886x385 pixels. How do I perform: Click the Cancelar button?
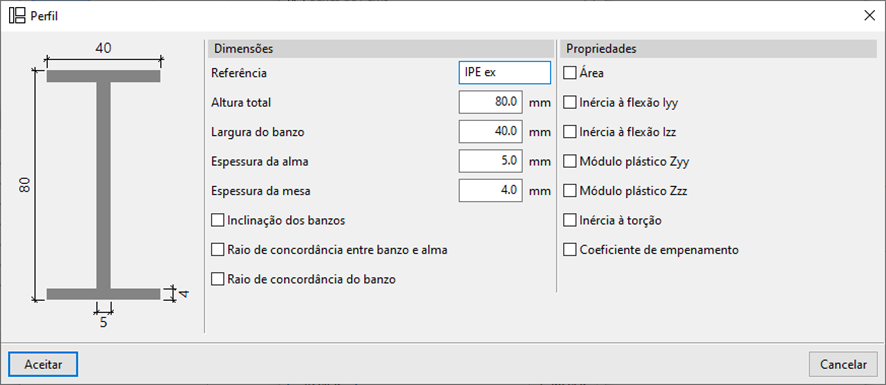[x=843, y=365]
